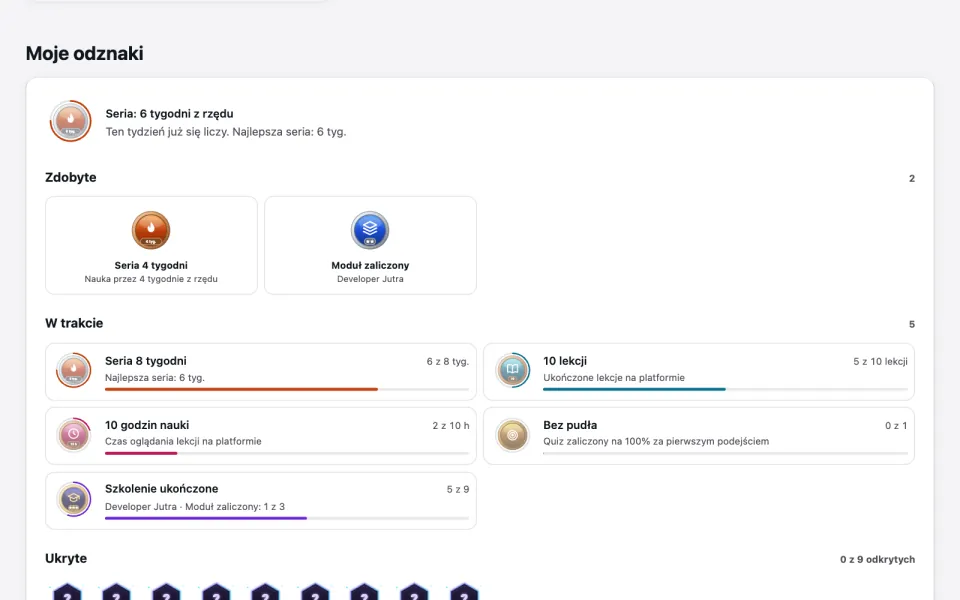Click the 'Ukryte' section heading
Screen dimensions: 960x600
(66, 558)
